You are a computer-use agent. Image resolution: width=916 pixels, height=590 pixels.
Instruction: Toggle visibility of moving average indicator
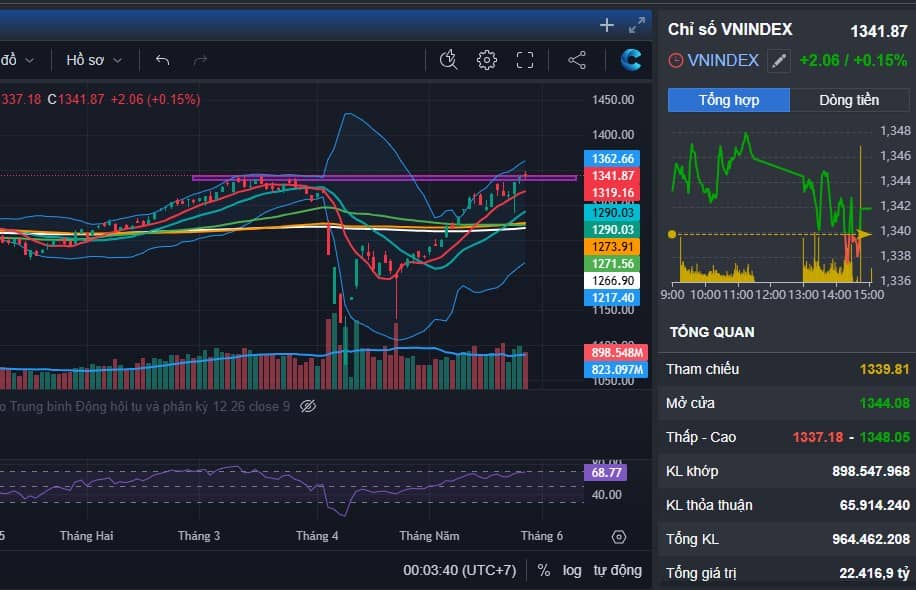coord(308,406)
